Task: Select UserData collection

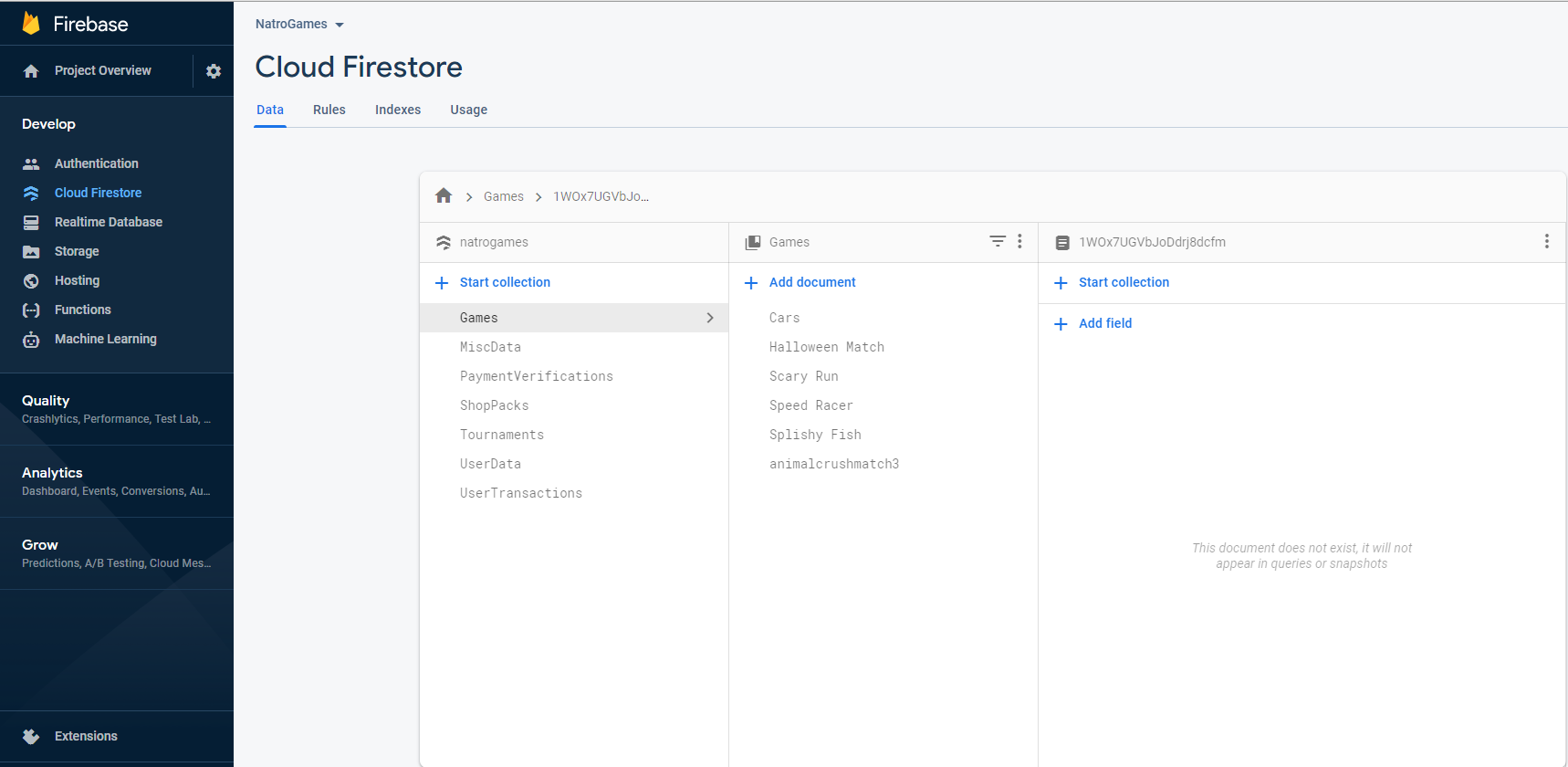Action: (x=574, y=464)
